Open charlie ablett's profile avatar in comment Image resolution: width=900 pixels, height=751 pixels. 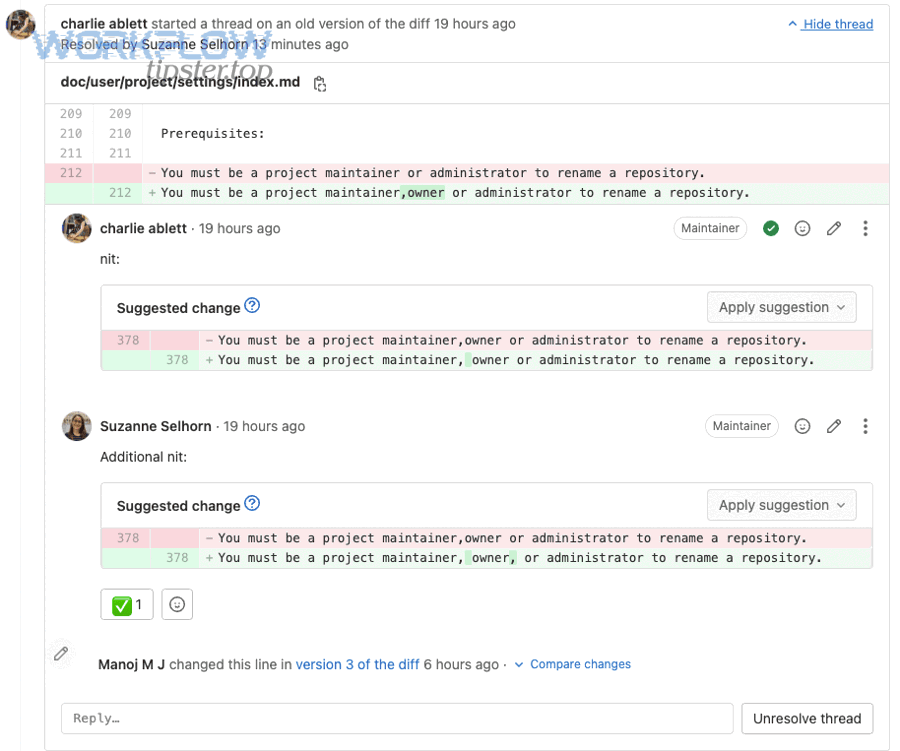(x=77, y=229)
